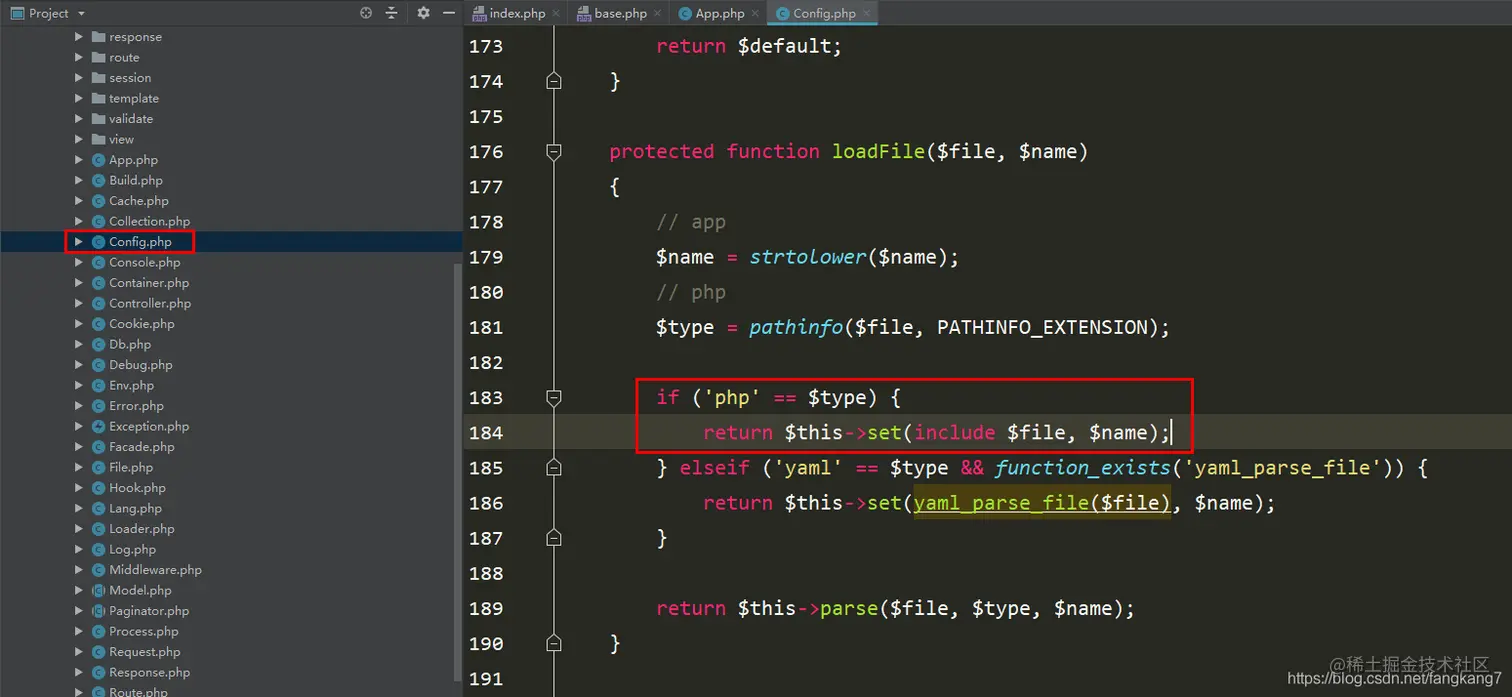Select Loader.php in the project tree
Screen dimensions: 1512x697
pos(141,529)
